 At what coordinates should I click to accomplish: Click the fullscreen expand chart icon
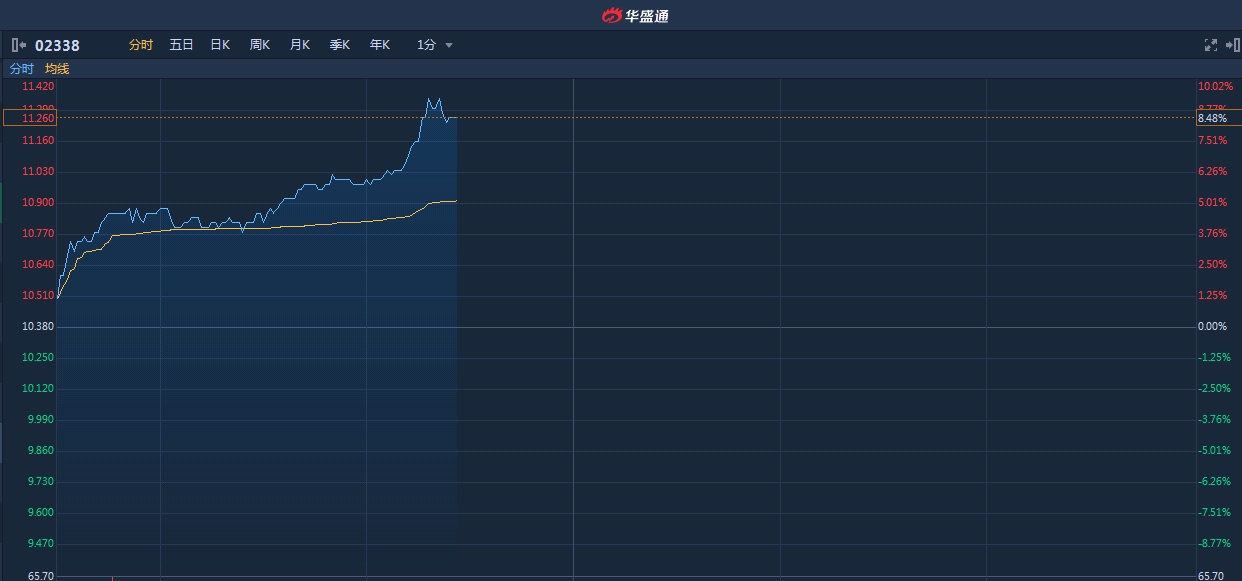click(1210, 45)
